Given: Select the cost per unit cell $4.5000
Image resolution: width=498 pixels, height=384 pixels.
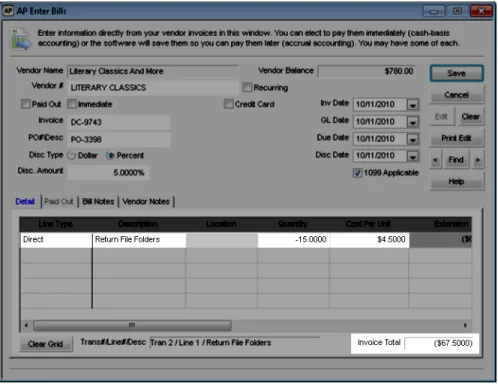Looking at the screenshot, I should point(369,240).
